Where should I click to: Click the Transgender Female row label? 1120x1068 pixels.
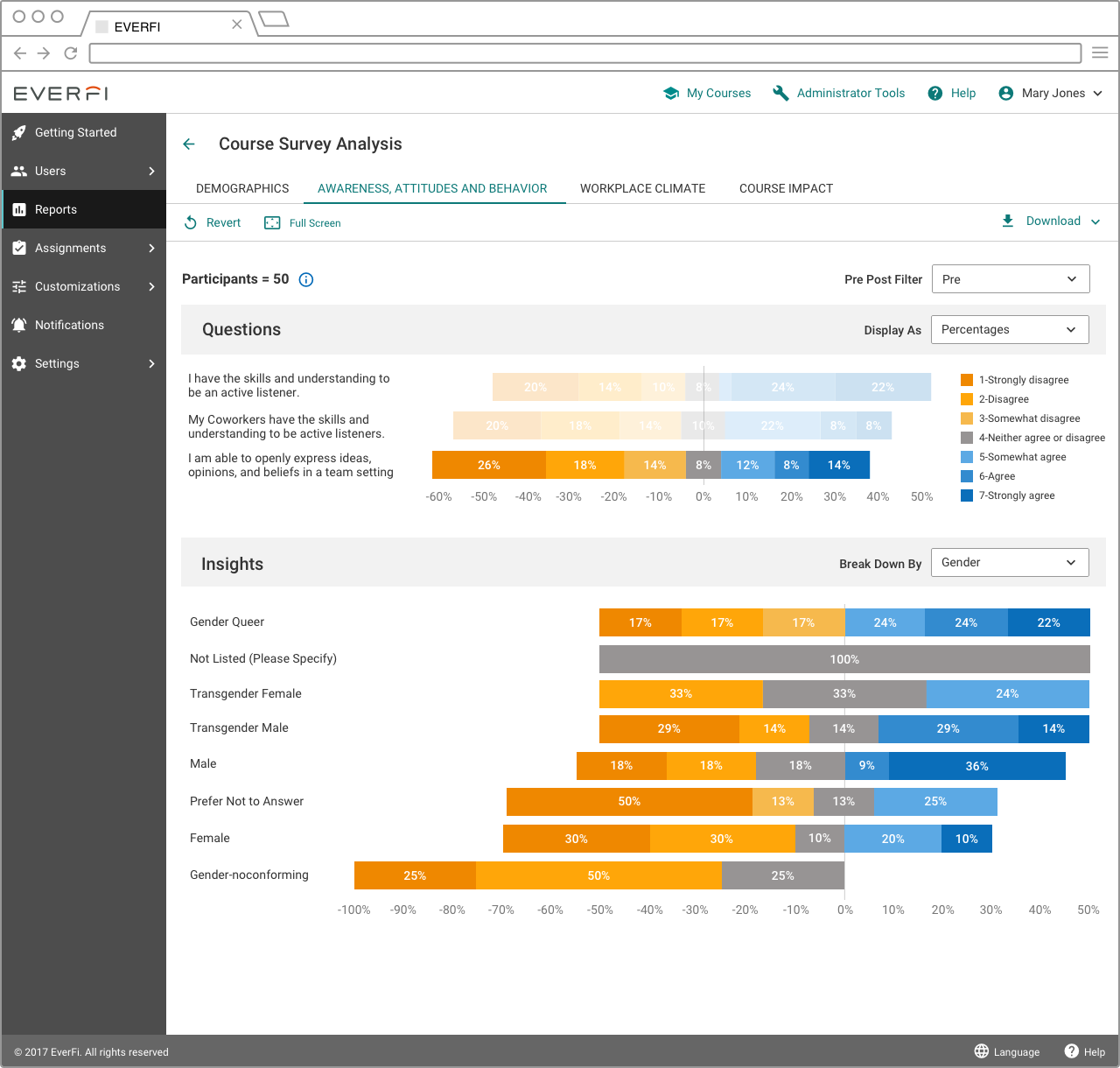pos(246,694)
